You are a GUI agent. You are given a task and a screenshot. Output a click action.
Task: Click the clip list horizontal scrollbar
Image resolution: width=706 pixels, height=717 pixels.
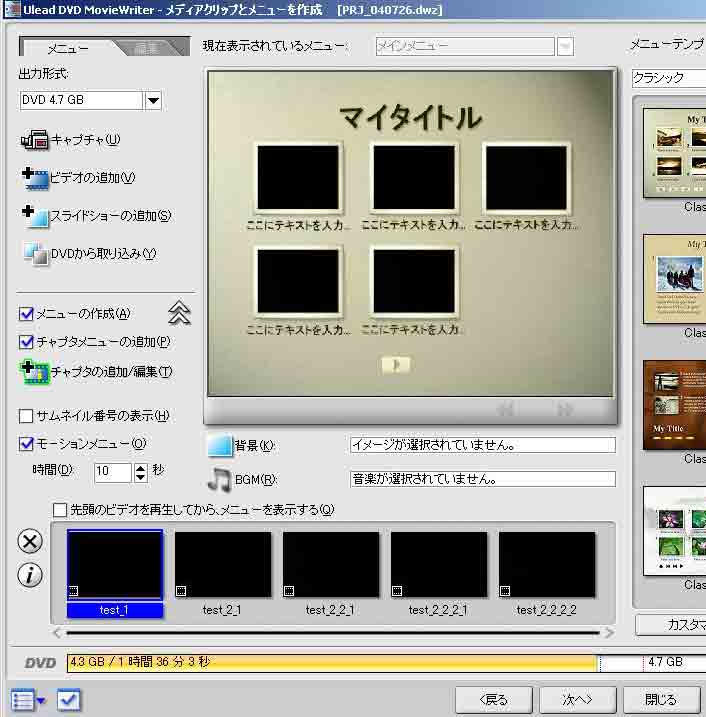point(334,632)
